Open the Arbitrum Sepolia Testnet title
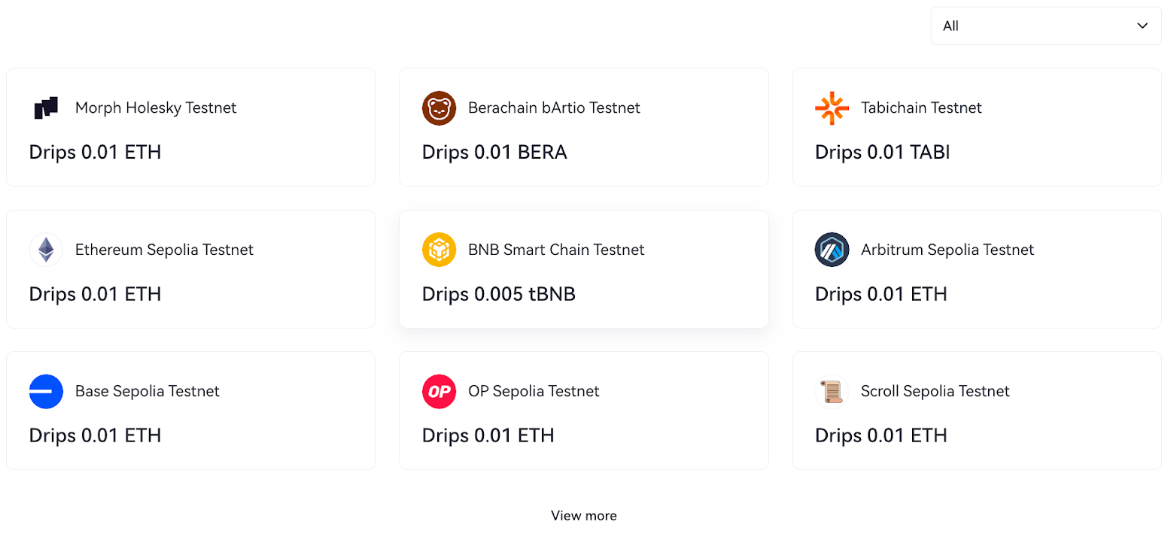Viewport: 1172px width, 534px height. [x=947, y=250]
